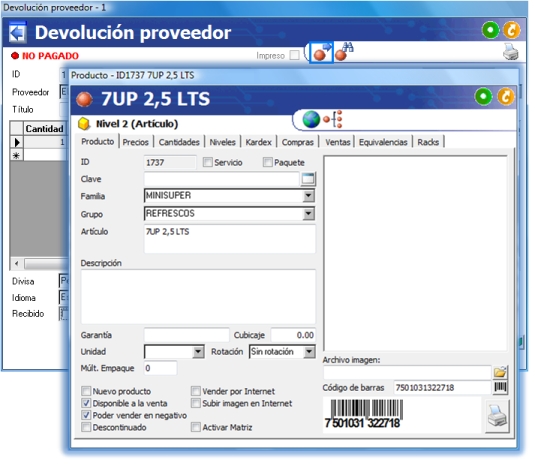Open the product levels tree icon
This screenshot has width=535, height=466.
click(333, 119)
